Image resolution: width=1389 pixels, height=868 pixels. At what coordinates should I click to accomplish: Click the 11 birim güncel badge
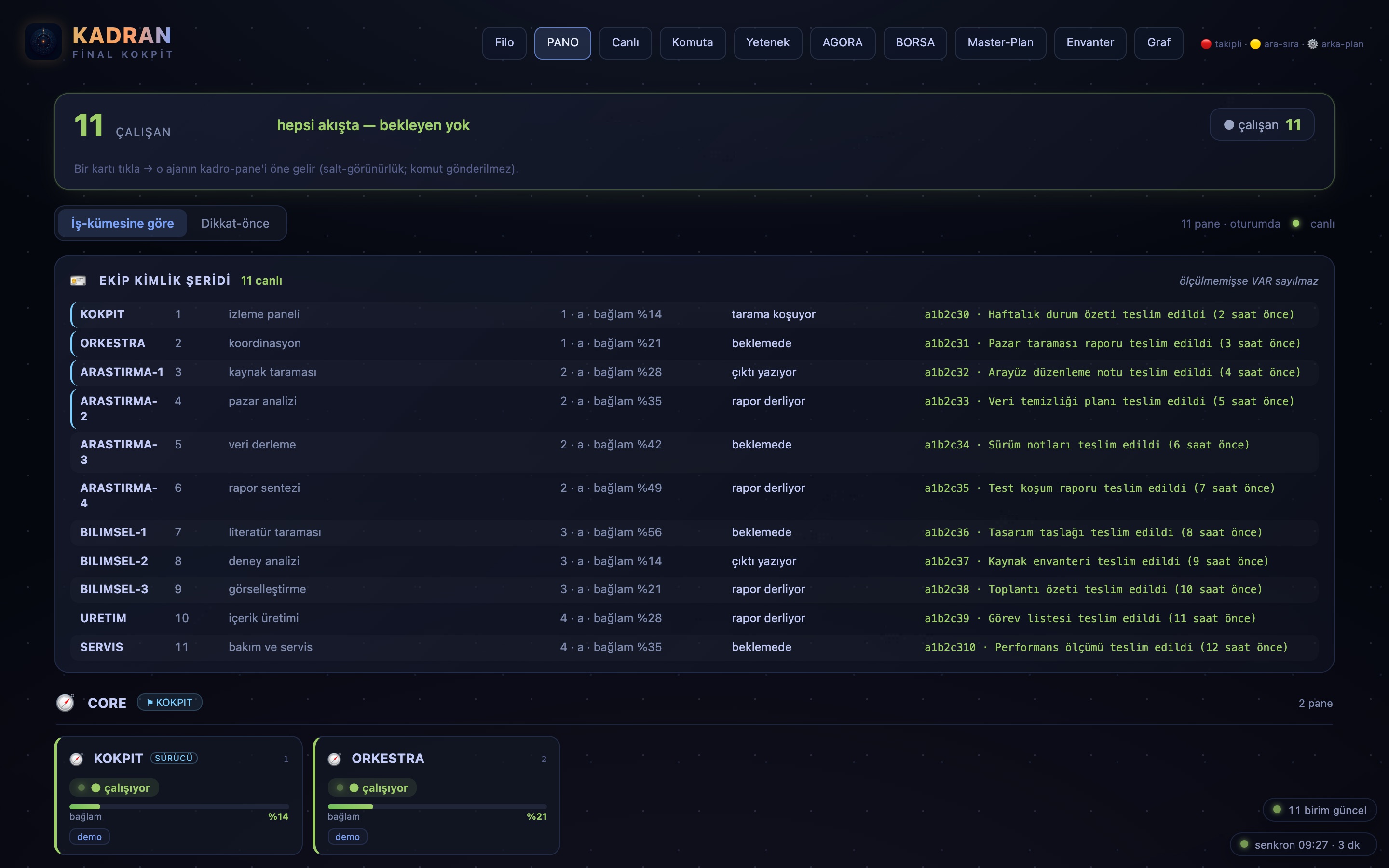(1320, 810)
